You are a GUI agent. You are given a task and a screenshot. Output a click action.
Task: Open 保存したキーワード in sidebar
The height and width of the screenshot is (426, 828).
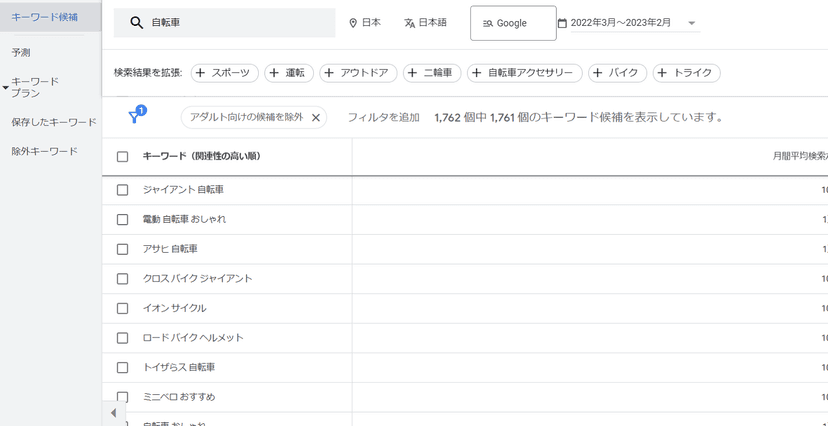[x=54, y=122]
